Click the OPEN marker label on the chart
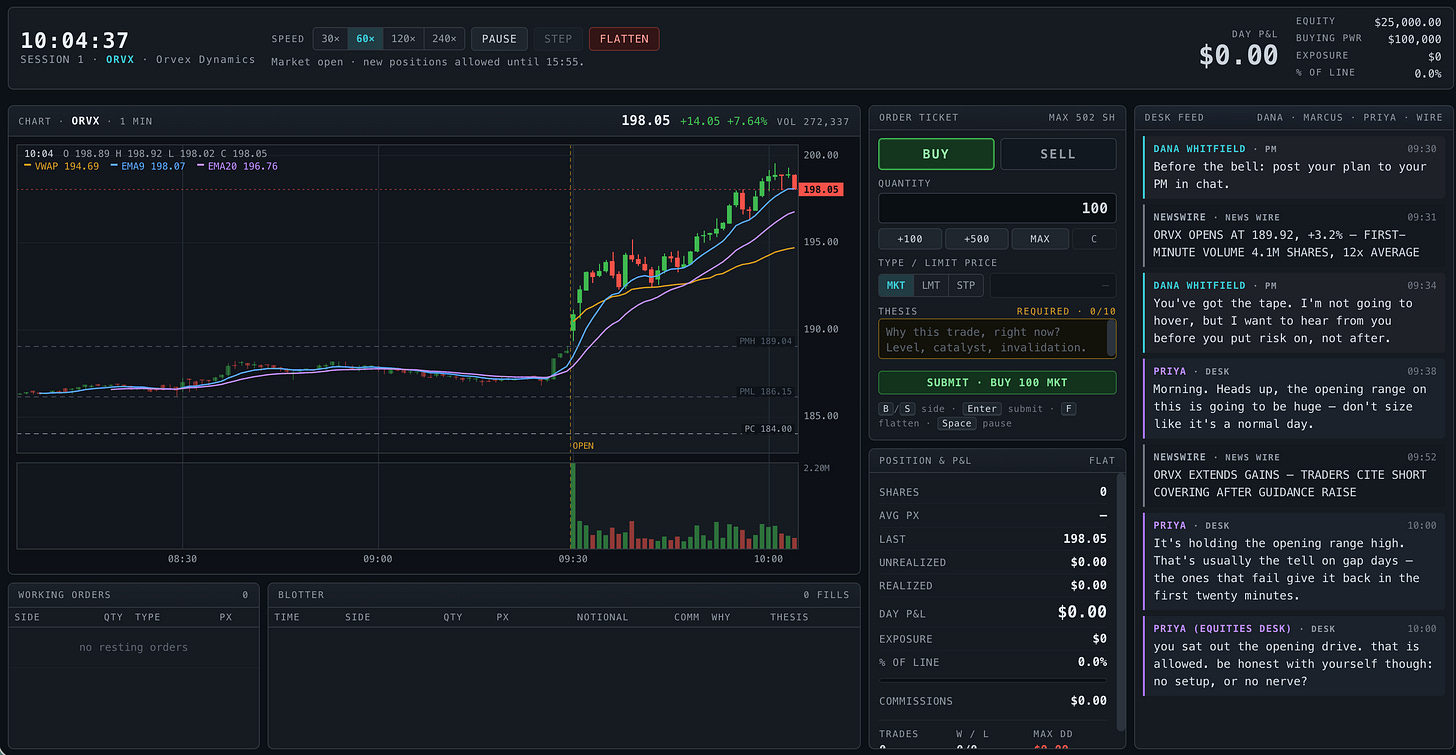Image resolution: width=1456 pixels, height=755 pixels. click(x=583, y=445)
